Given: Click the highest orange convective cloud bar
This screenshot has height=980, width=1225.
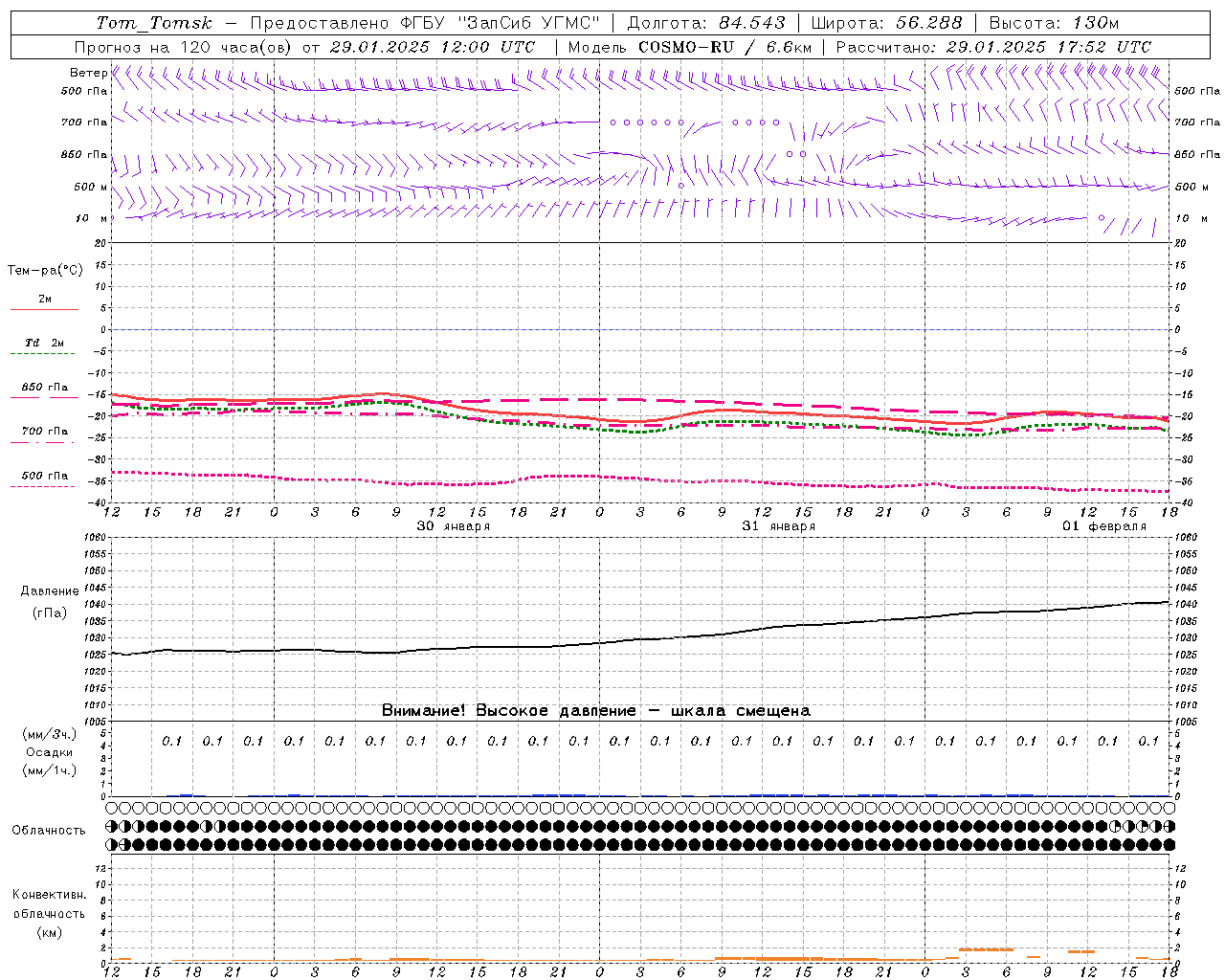Looking at the screenshot, I should 986,949.
